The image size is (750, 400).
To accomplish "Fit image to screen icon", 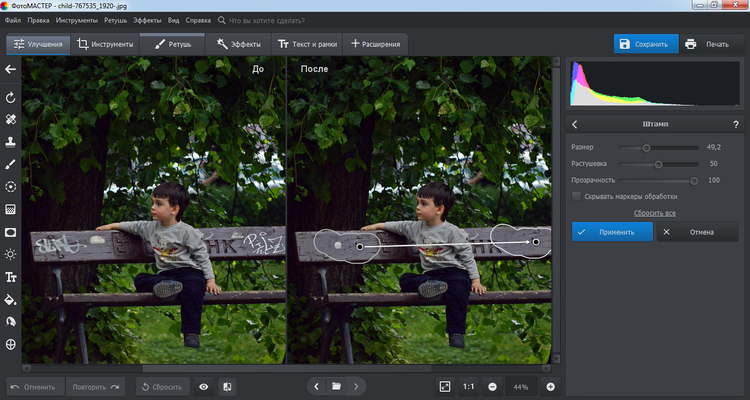I will [445, 386].
